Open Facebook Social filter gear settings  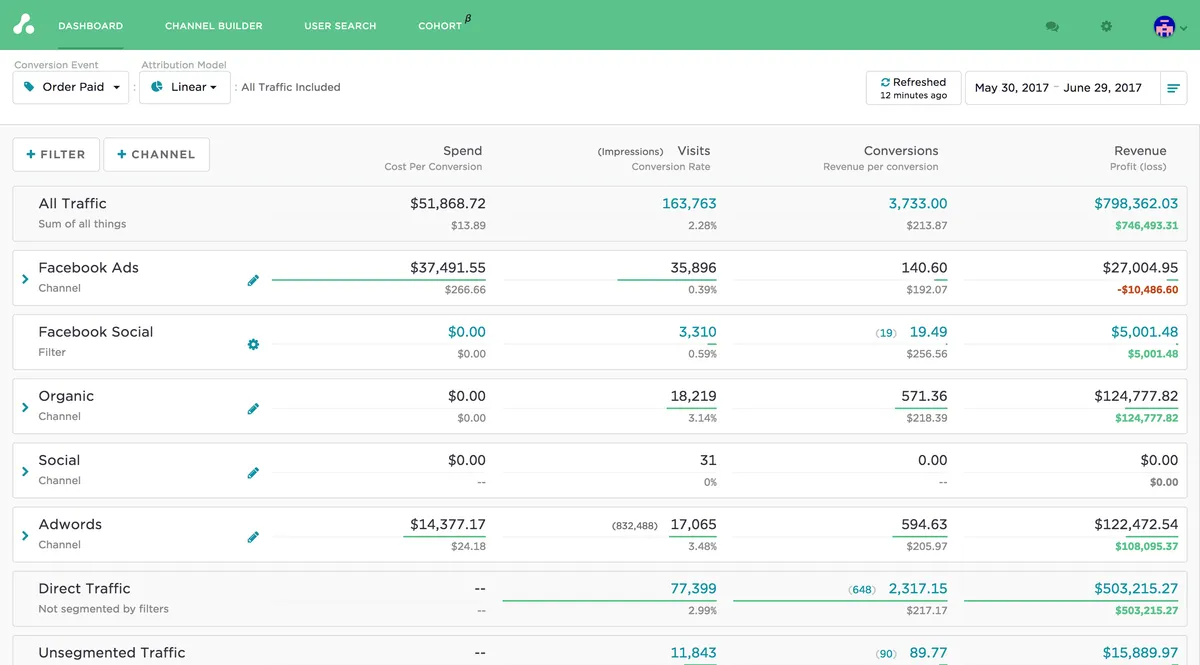click(x=253, y=344)
